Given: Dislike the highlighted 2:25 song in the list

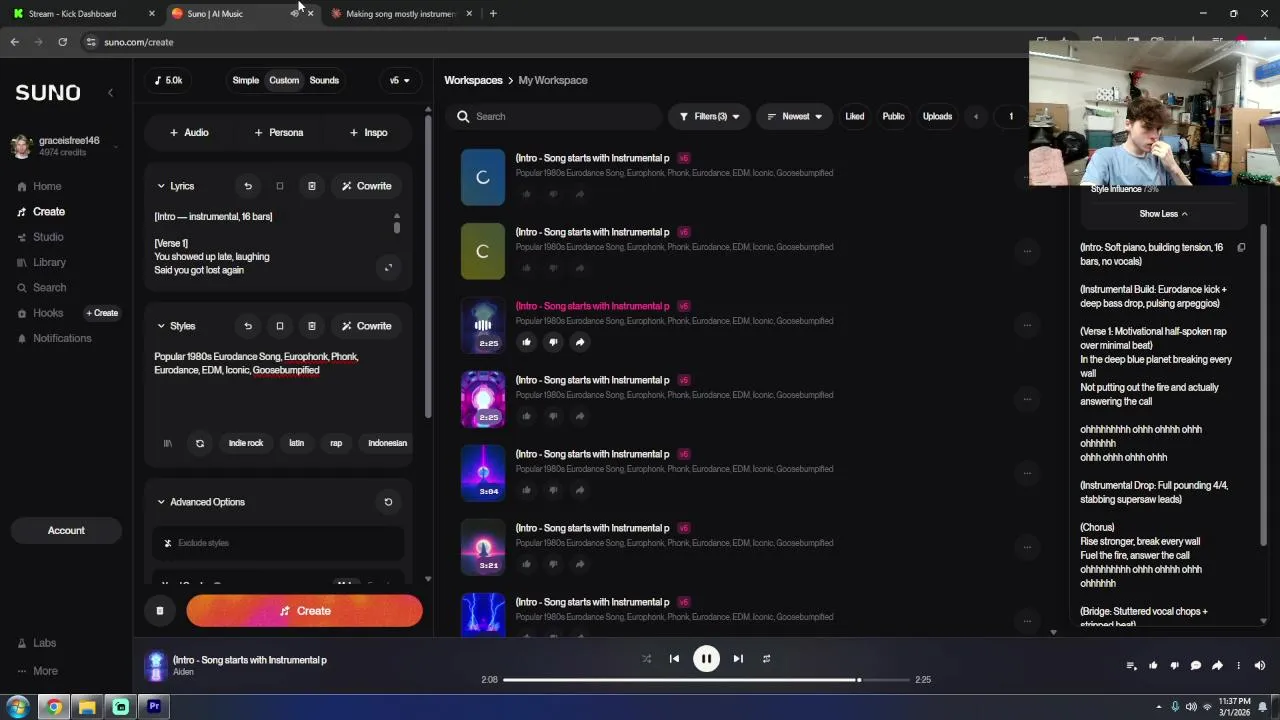Looking at the screenshot, I should (x=553, y=342).
